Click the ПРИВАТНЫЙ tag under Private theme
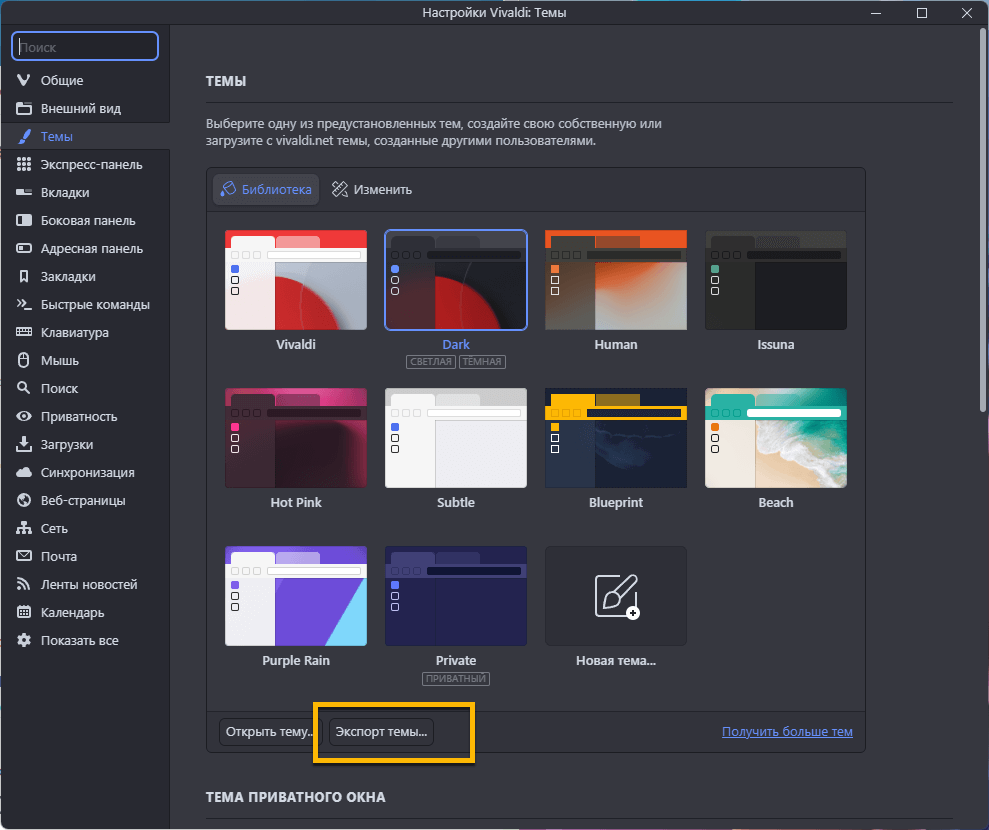The width and height of the screenshot is (989, 830). (x=456, y=679)
